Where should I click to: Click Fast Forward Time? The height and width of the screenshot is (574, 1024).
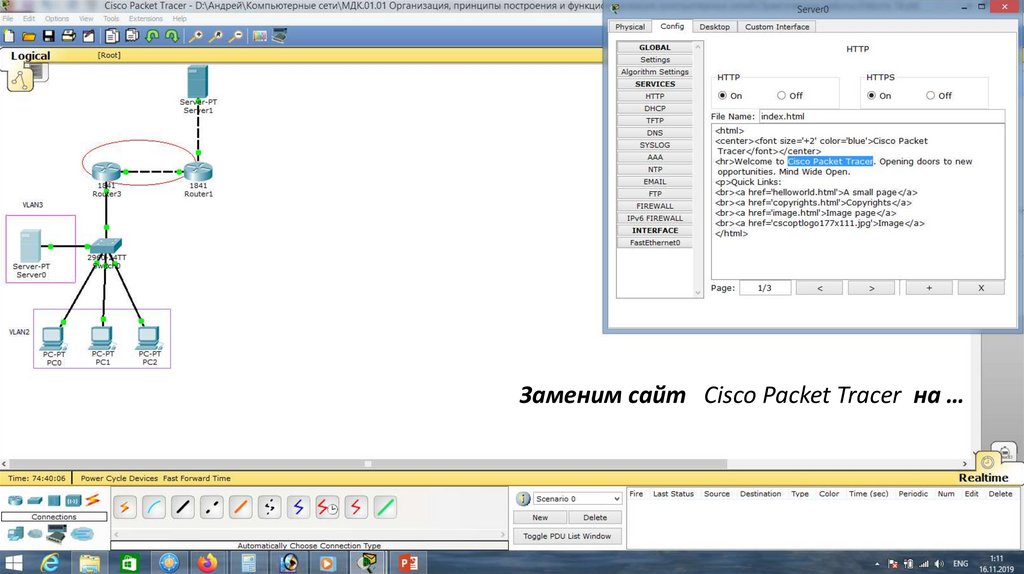point(197,479)
